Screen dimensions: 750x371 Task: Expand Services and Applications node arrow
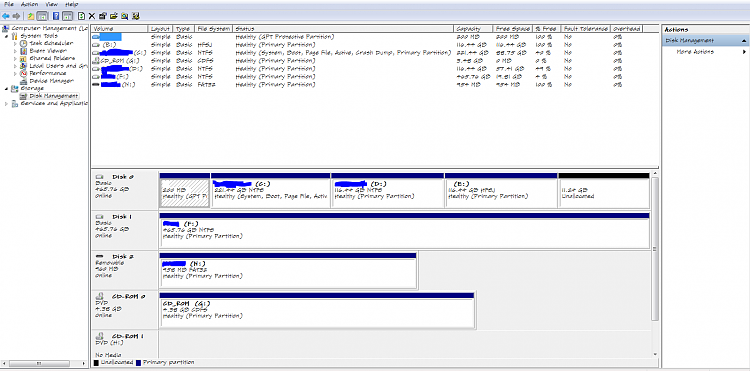click(6, 103)
